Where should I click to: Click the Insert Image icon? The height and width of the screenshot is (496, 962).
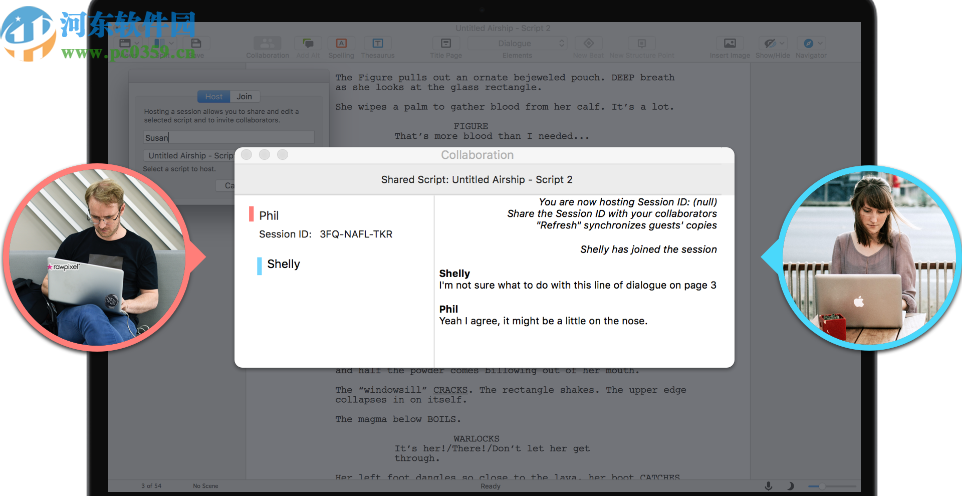[x=729, y=44]
